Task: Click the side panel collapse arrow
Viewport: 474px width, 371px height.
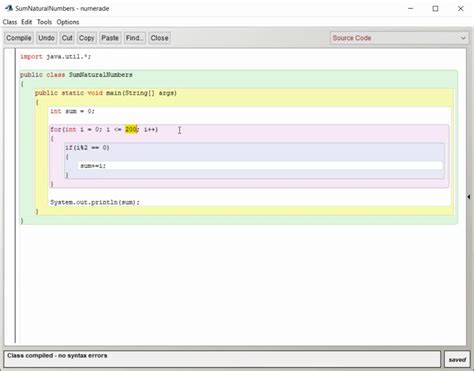Action: (x=469, y=197)
